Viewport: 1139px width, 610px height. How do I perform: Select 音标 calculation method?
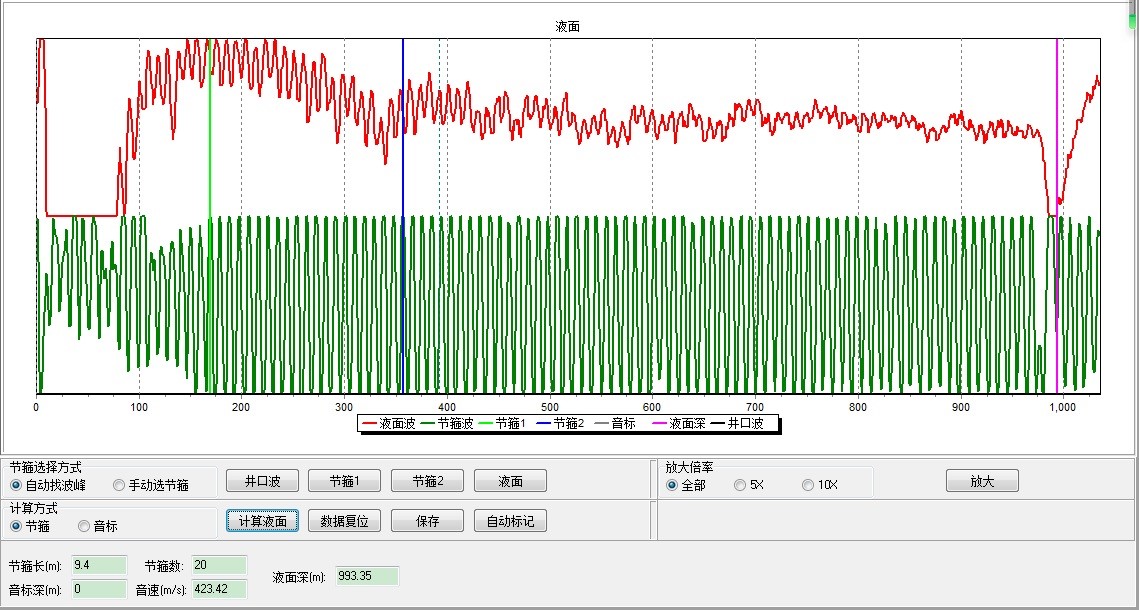pyautogui.click(x=84, y=526)
